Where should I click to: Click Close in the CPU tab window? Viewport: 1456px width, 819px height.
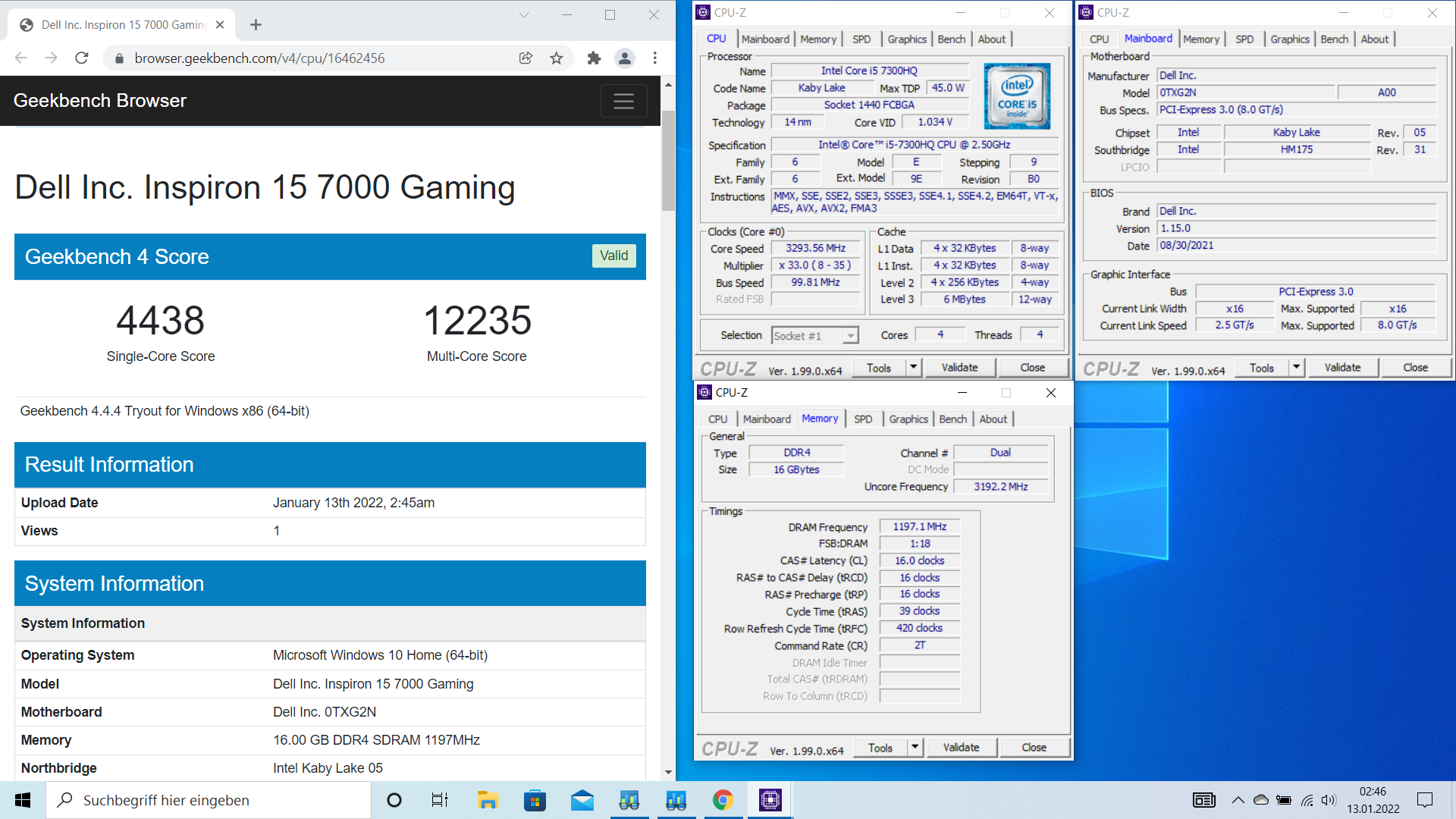coord(1032,368)
